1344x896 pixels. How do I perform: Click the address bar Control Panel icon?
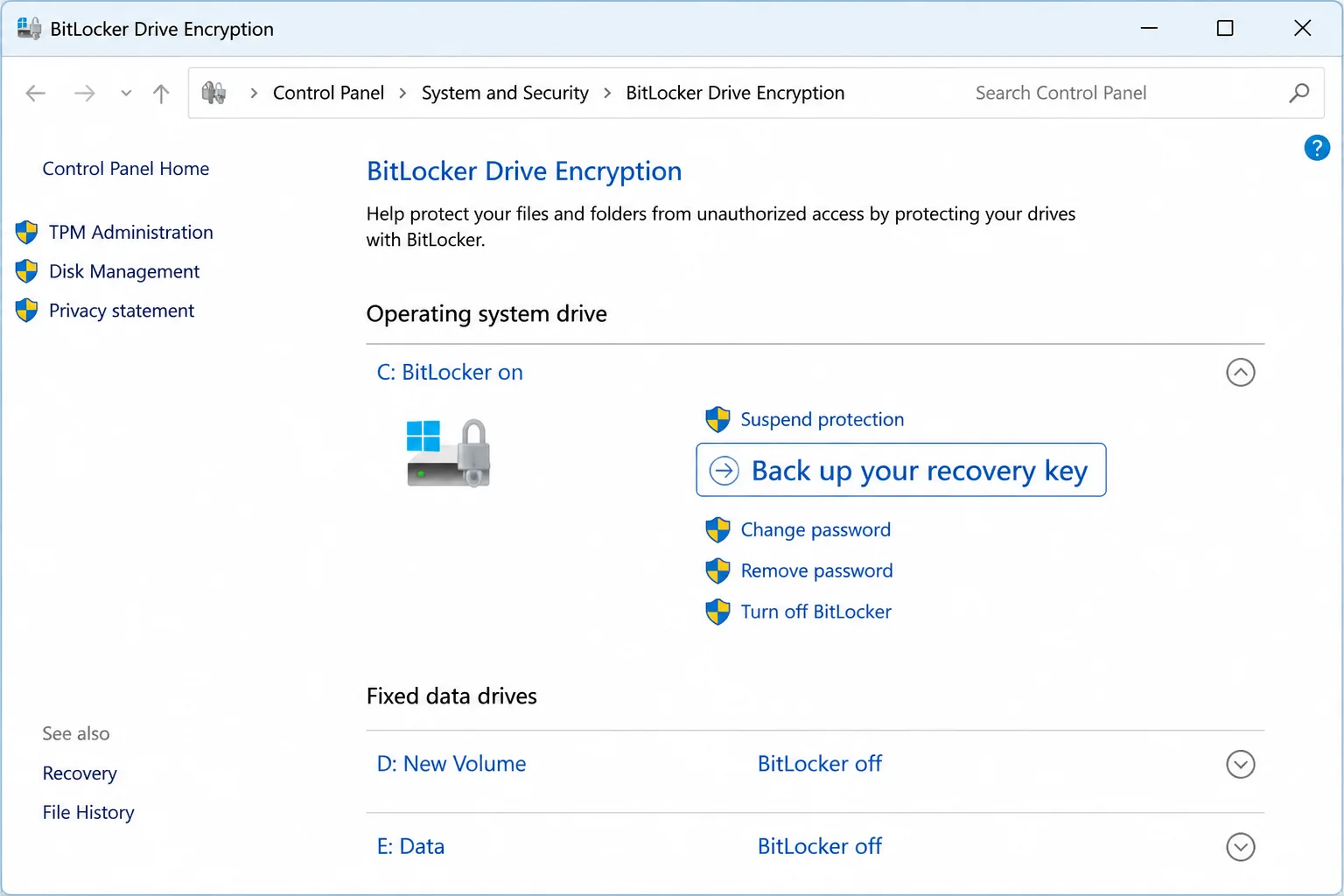point(213,93)
